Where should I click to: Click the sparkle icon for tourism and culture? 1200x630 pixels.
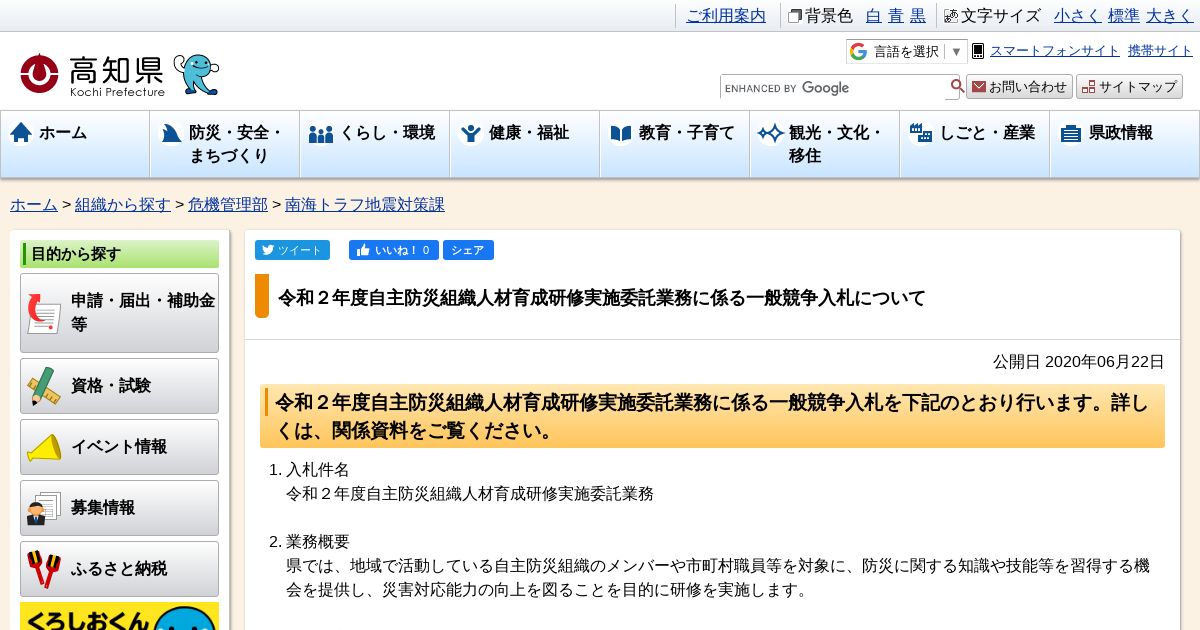[x=771, y=133]
